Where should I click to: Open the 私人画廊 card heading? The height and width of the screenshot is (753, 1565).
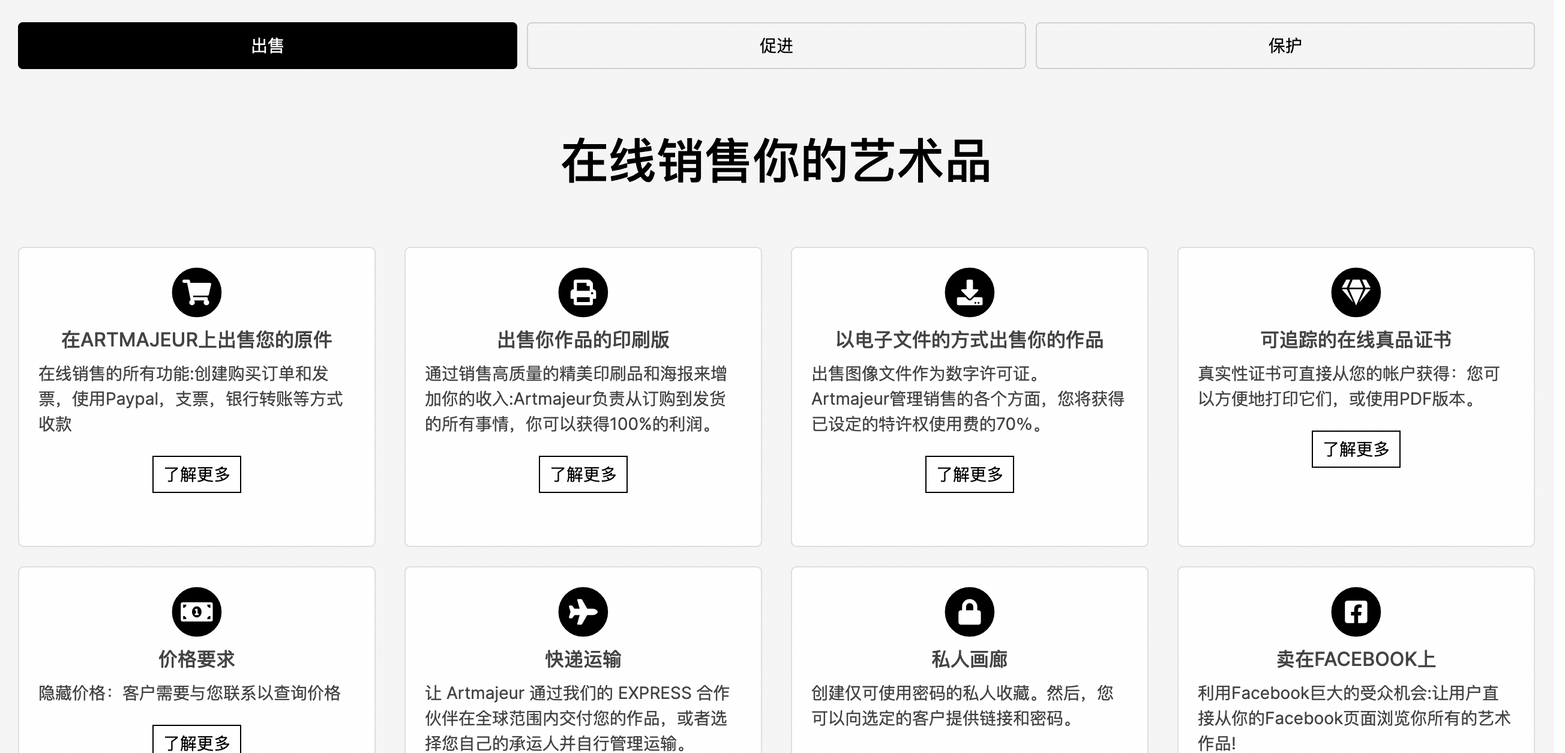(969, 659)
